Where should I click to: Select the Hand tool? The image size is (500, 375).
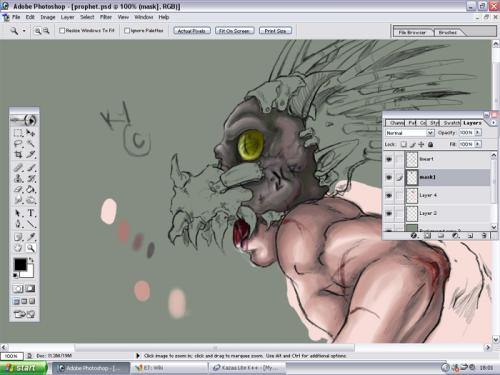pos(18,248)
